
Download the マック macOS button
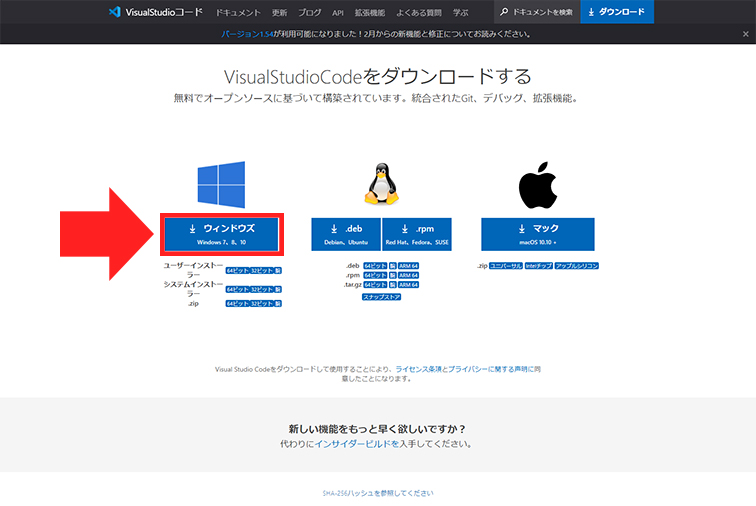538,234
